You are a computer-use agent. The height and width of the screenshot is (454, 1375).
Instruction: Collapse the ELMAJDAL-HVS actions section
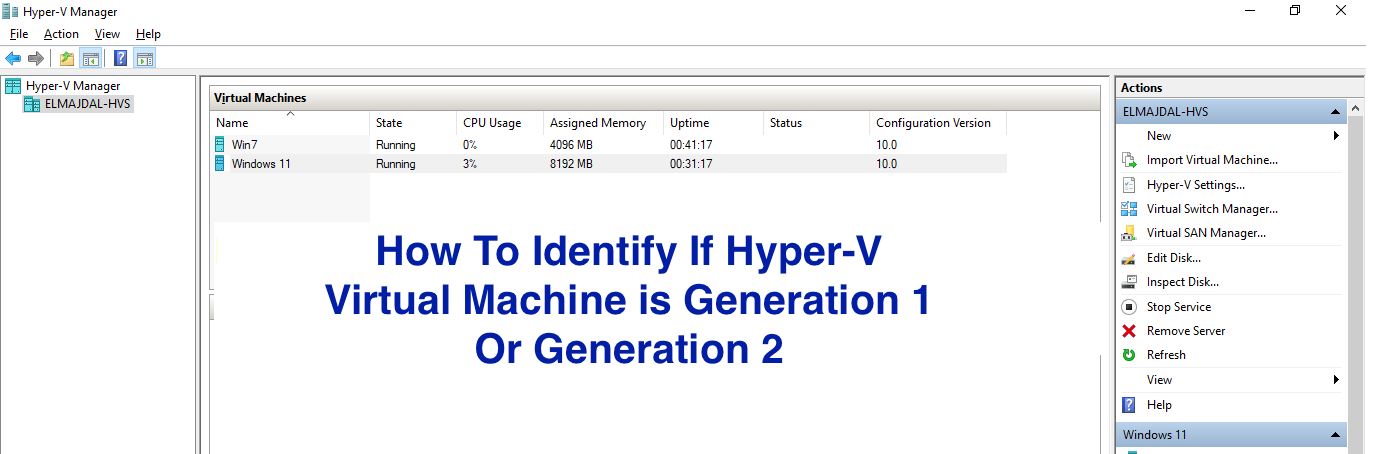click(1334, 112)
